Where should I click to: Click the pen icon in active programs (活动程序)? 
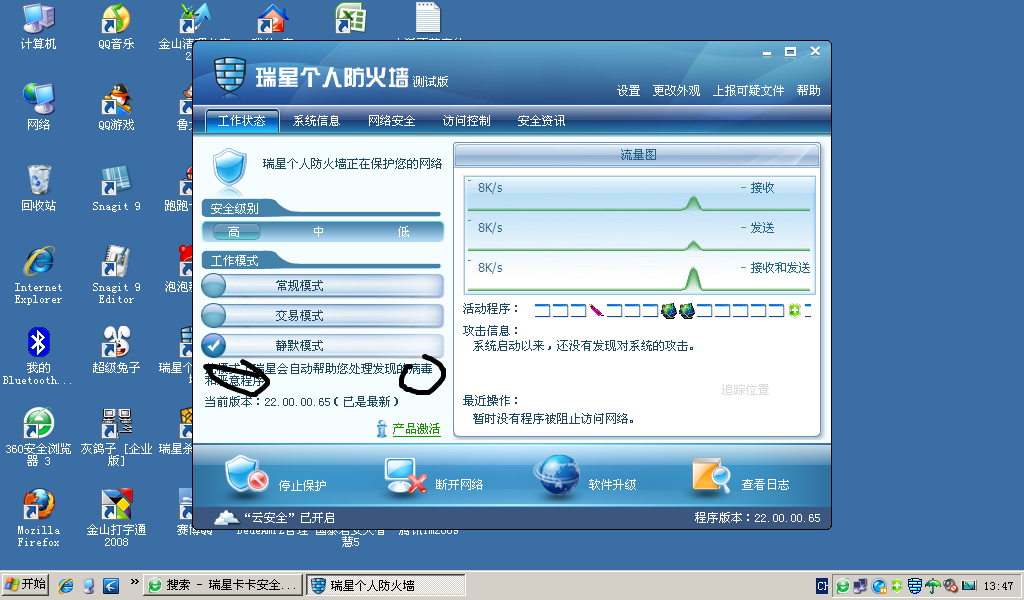point(596,310)
